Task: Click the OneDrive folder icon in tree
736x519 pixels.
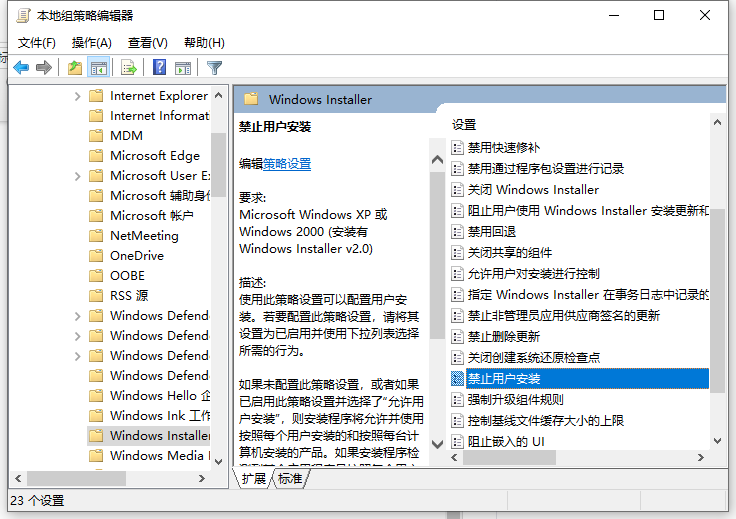Action: pyautogui.click(x=96, y=256)
